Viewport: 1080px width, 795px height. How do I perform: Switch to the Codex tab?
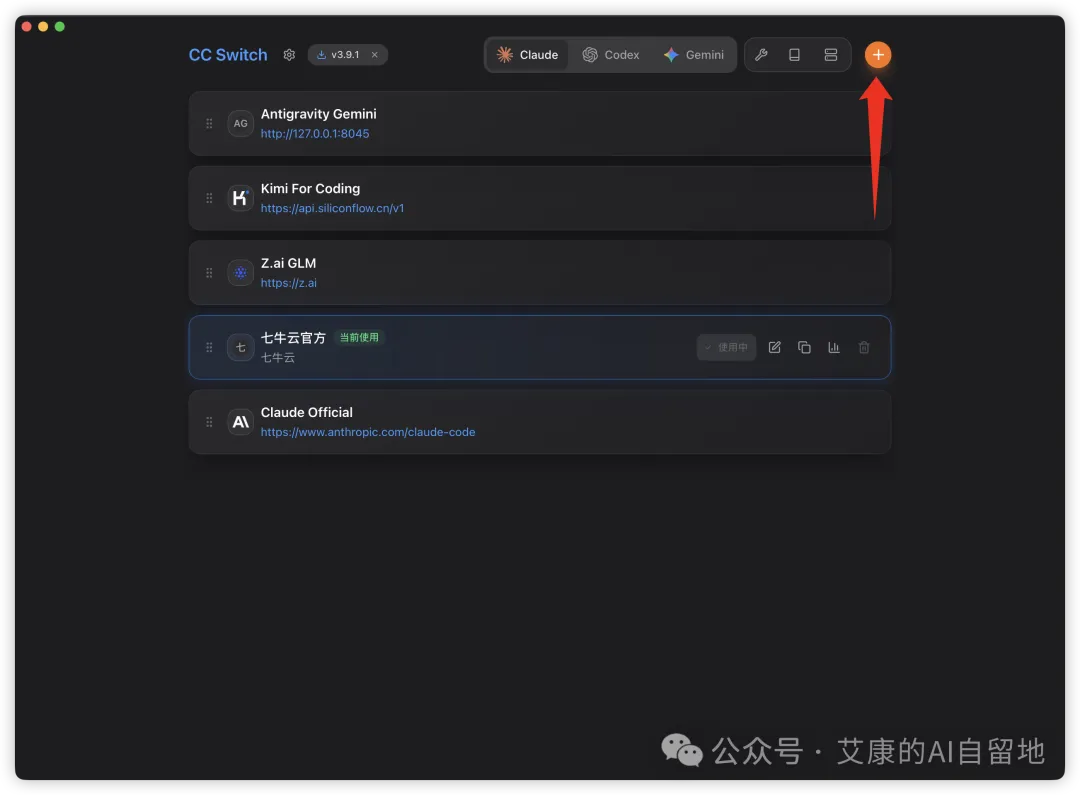(611, 54)
